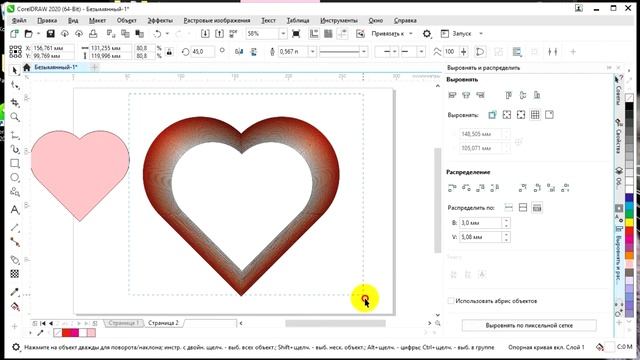The image size is (640, 360).
Task: Click the Запуск button
Action: coord(456,33)
